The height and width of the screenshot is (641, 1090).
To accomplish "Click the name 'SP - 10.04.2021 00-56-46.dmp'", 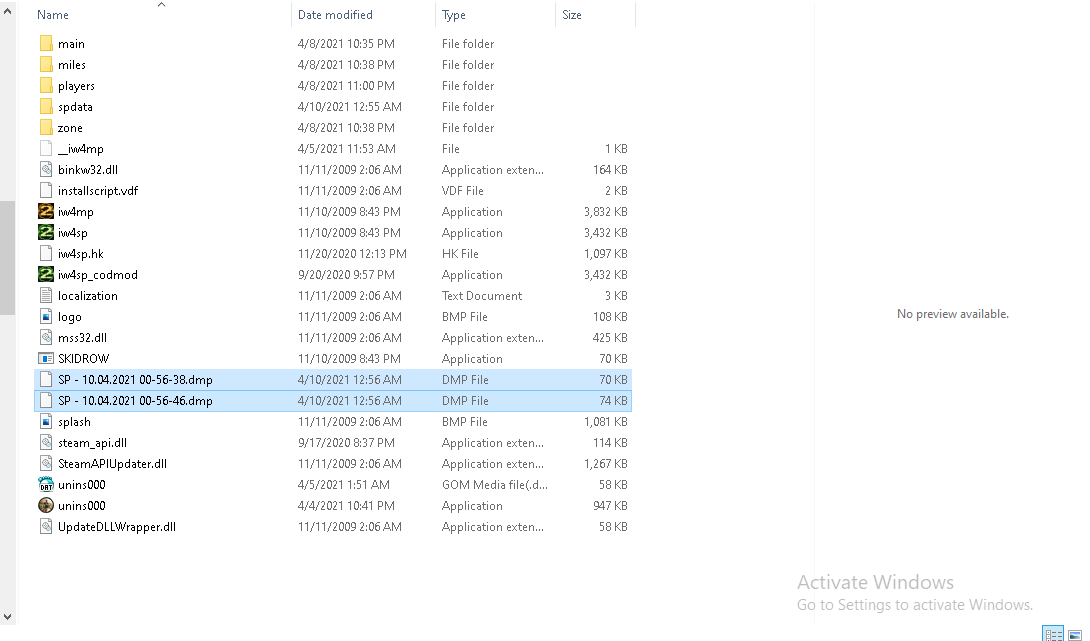I will pyautogui.click(x=136, y=400).
